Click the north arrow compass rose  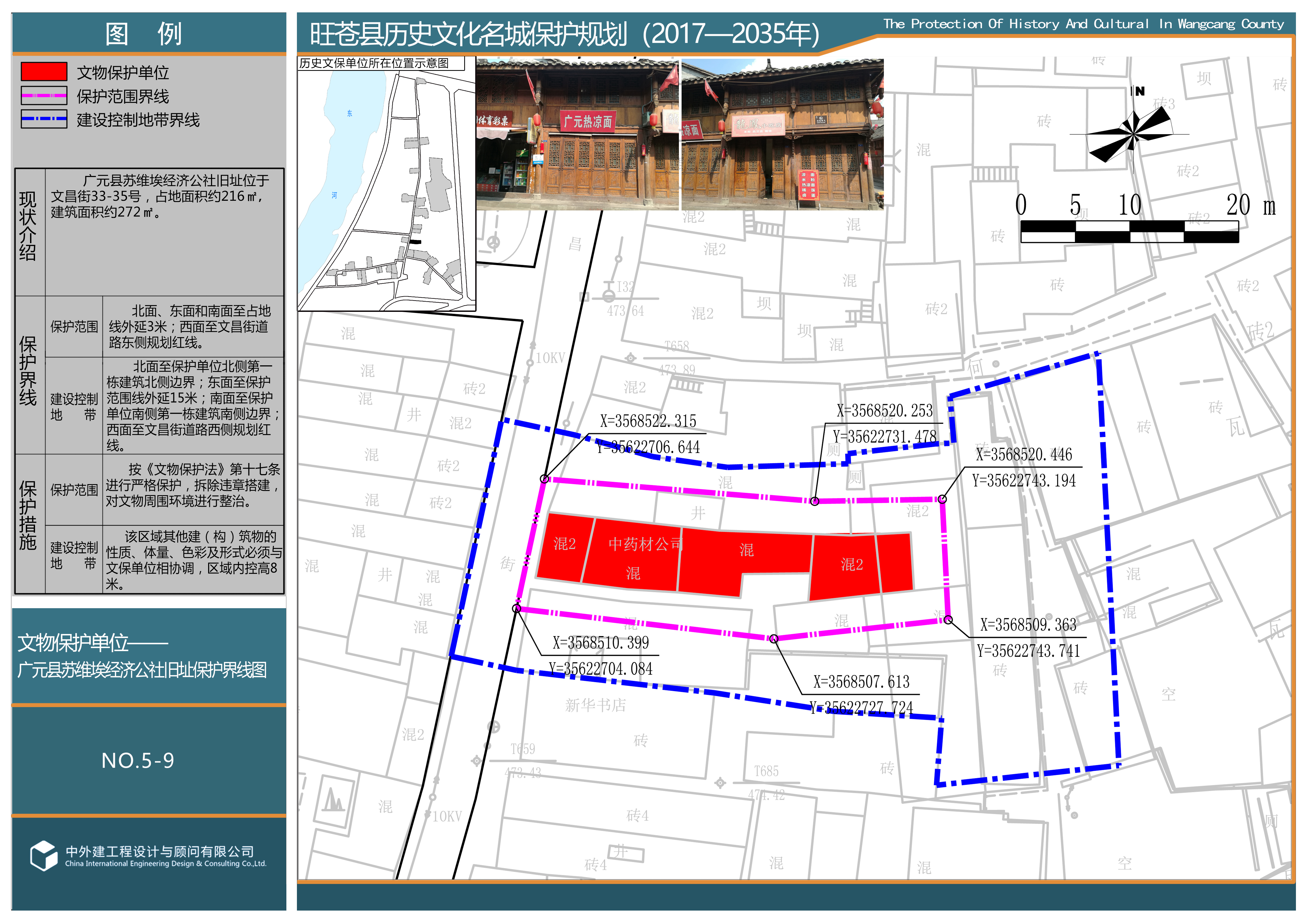pyautogui.click(x=1133, y=134)
